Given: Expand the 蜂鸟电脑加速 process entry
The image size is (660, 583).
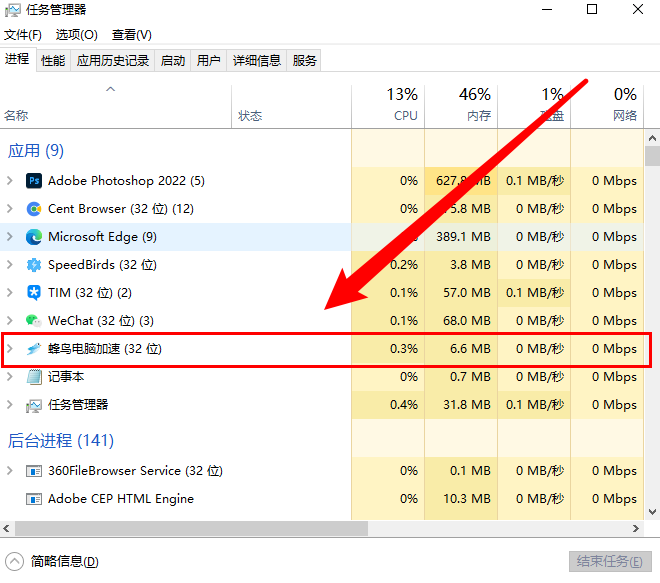Looking at the screenshot, I should click(10, 349).
